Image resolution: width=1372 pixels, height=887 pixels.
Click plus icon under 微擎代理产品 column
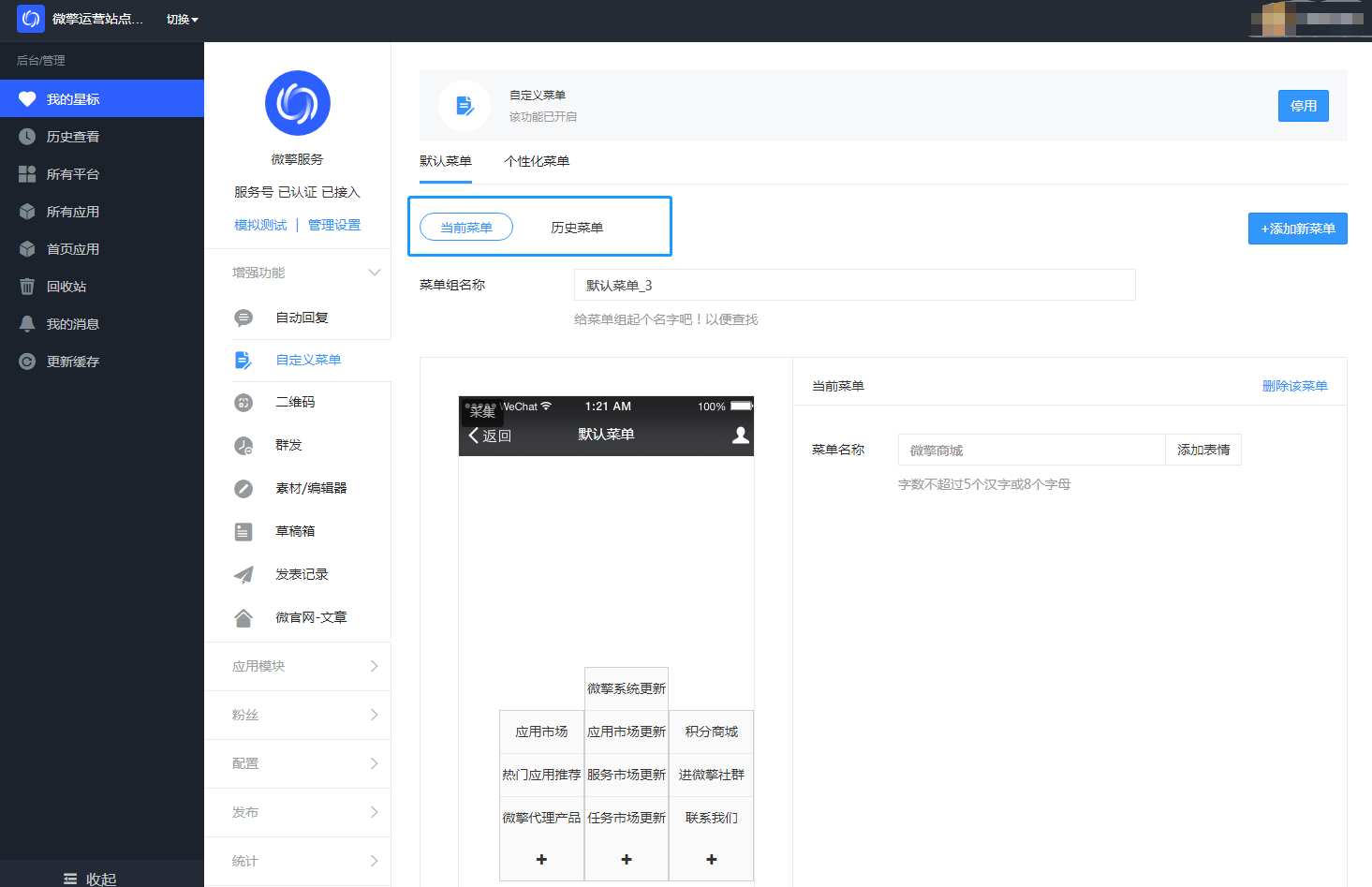(541, 859)
